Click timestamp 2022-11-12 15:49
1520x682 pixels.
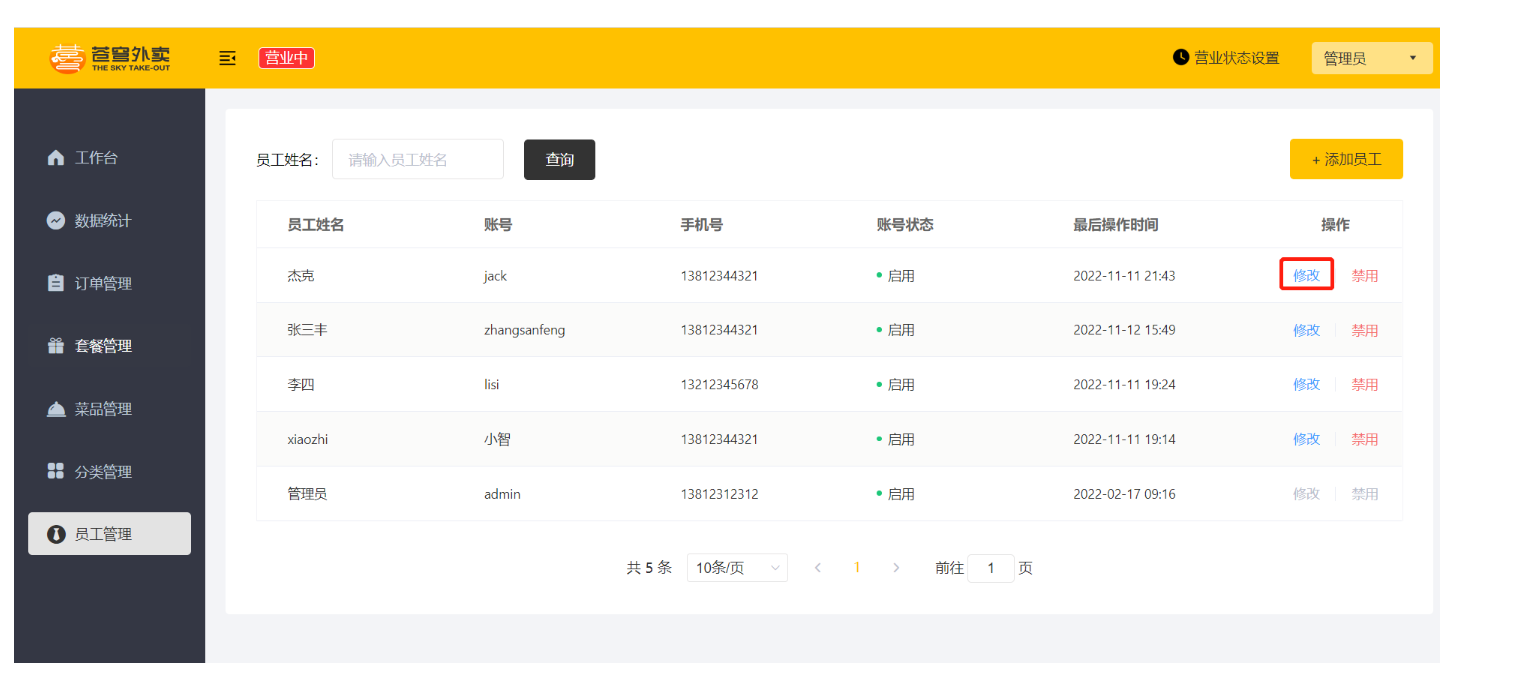coord(1124,330)
